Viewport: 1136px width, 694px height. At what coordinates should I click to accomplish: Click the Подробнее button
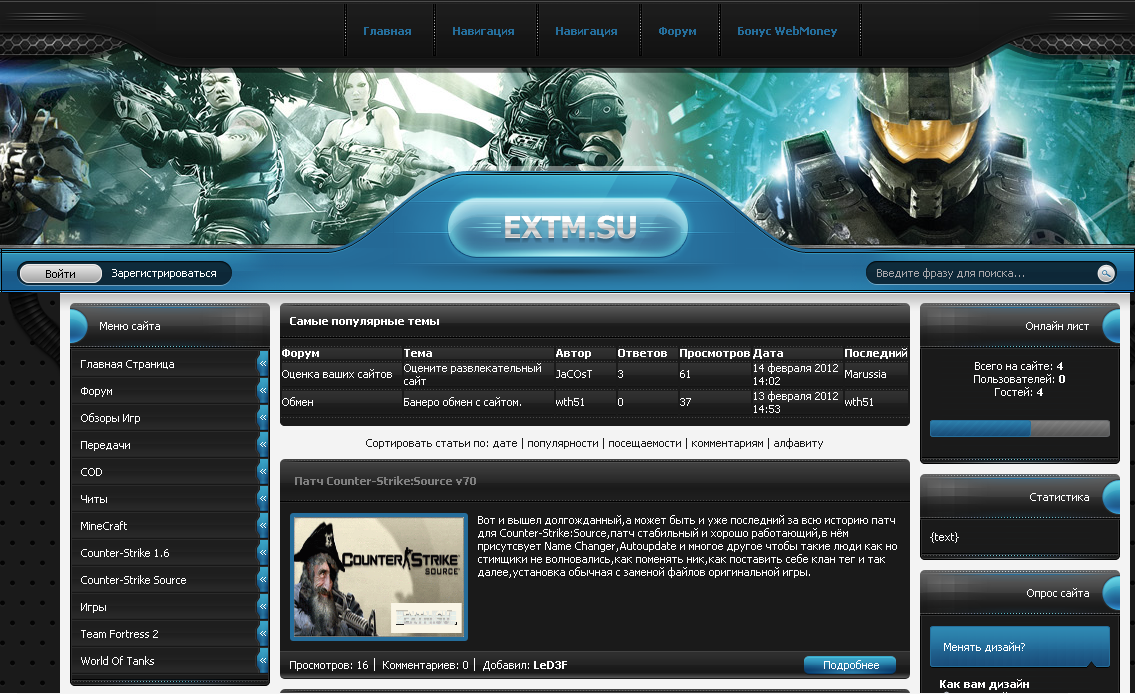click(x=851, y=665)
